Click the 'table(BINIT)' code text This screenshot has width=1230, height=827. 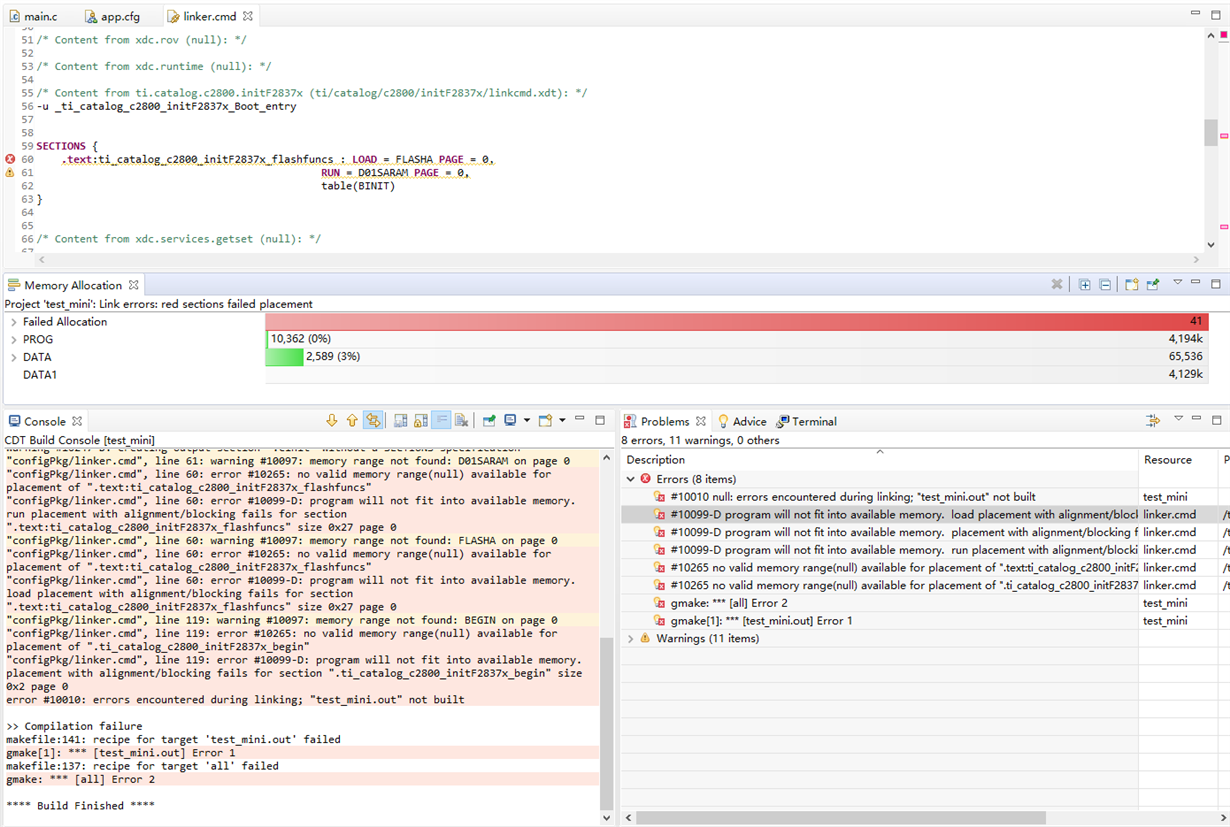[x=358, y=186]
